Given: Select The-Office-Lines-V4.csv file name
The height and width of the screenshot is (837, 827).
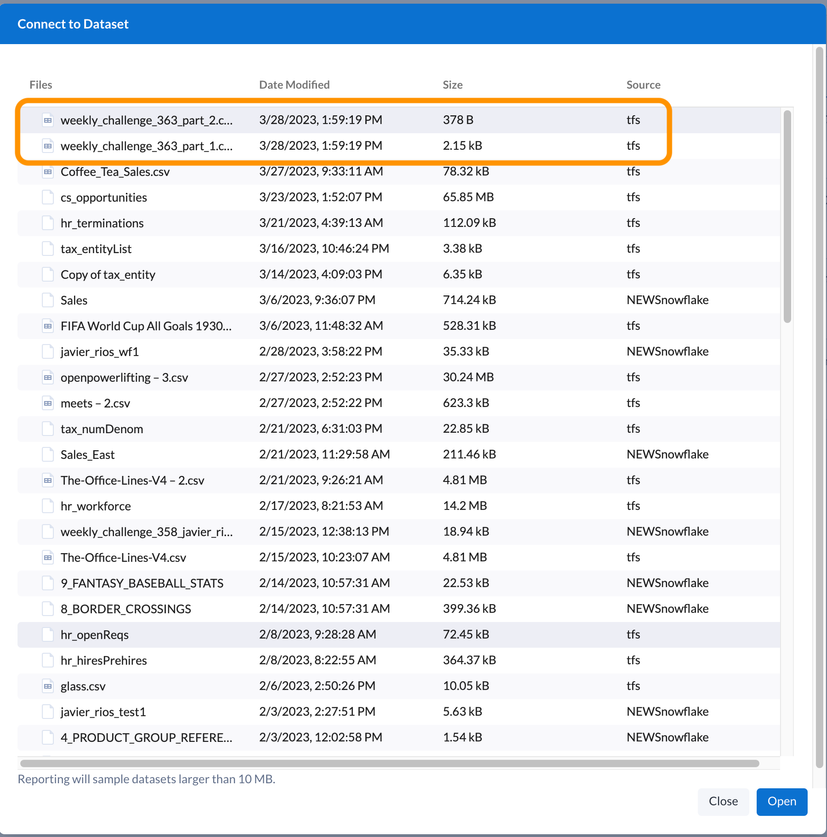Looking at the screenshot, I should point(123,557).
